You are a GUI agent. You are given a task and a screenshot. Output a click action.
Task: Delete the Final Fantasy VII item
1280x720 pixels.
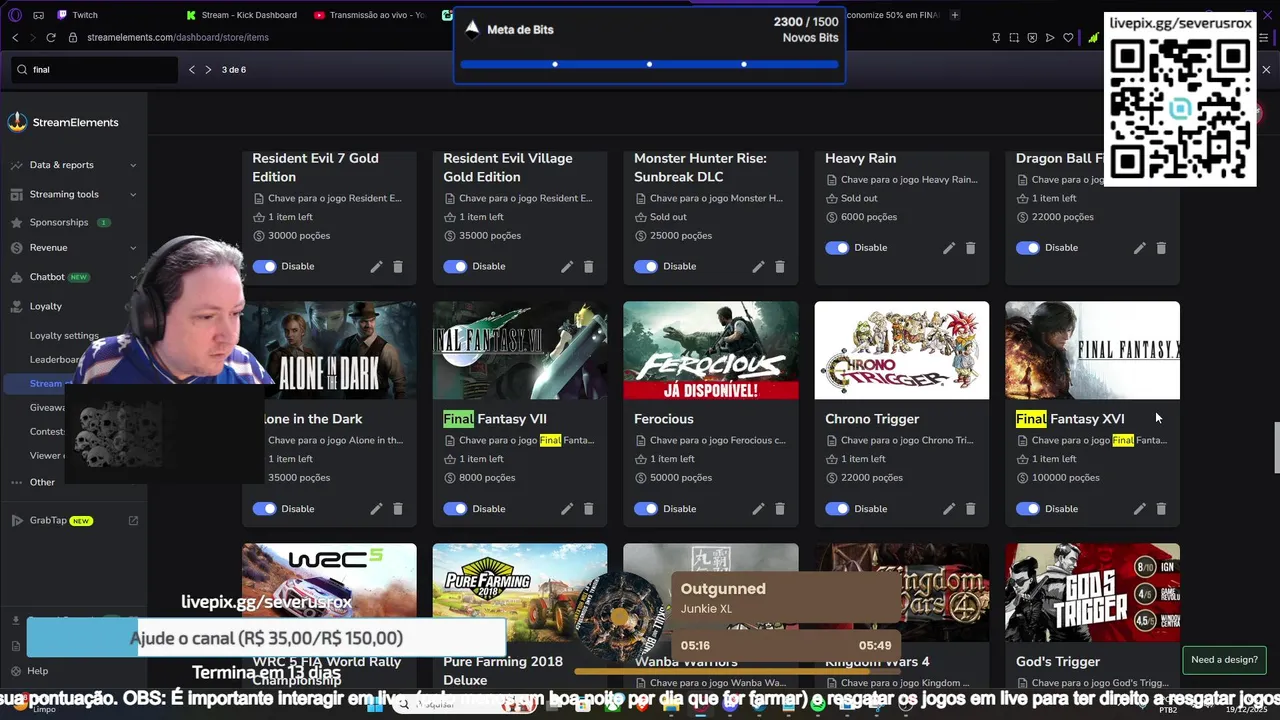[589, 509]
